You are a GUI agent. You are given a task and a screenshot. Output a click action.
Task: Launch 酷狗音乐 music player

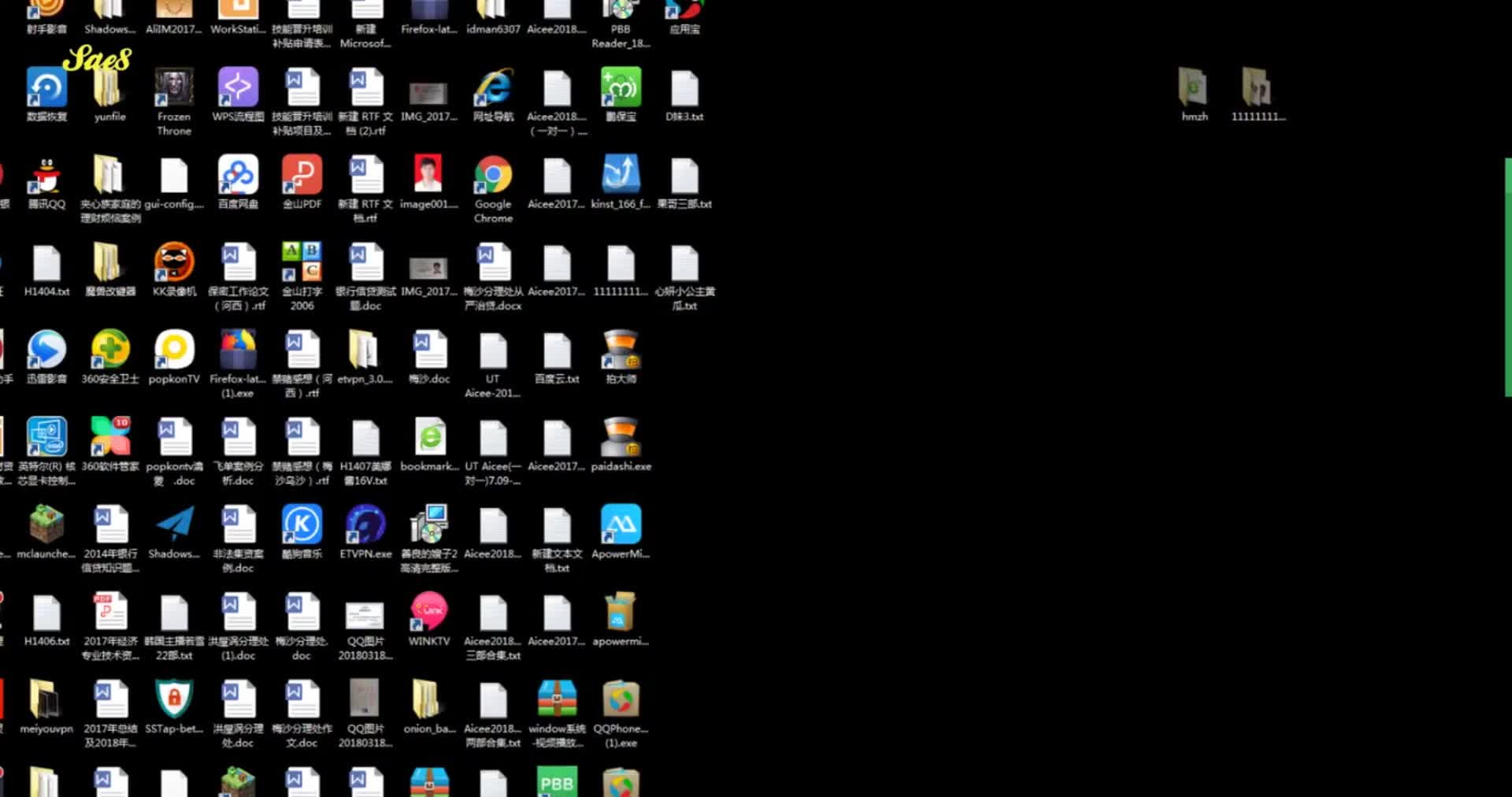302,525
